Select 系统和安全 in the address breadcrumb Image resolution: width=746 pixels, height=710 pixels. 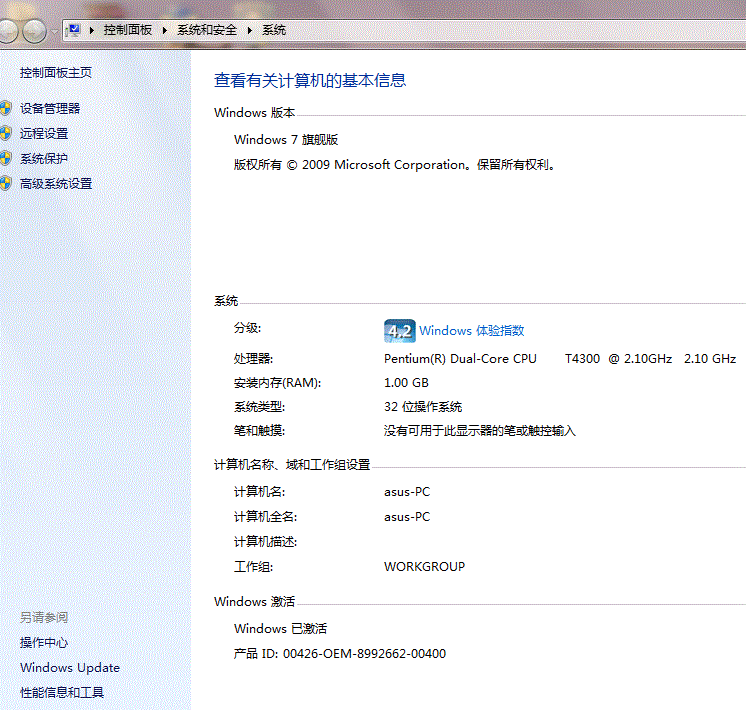pos(207,30)
